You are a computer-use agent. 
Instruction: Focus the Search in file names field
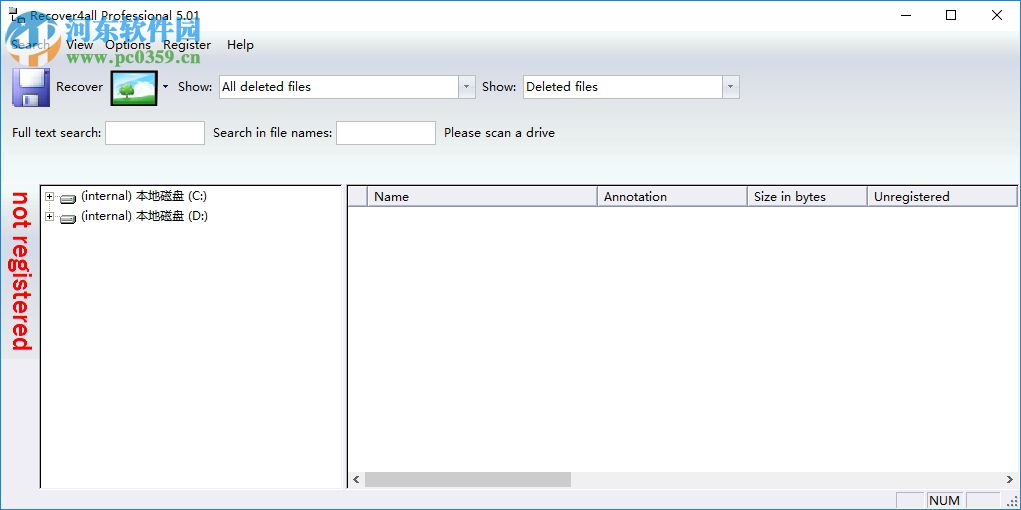(386, 133)
